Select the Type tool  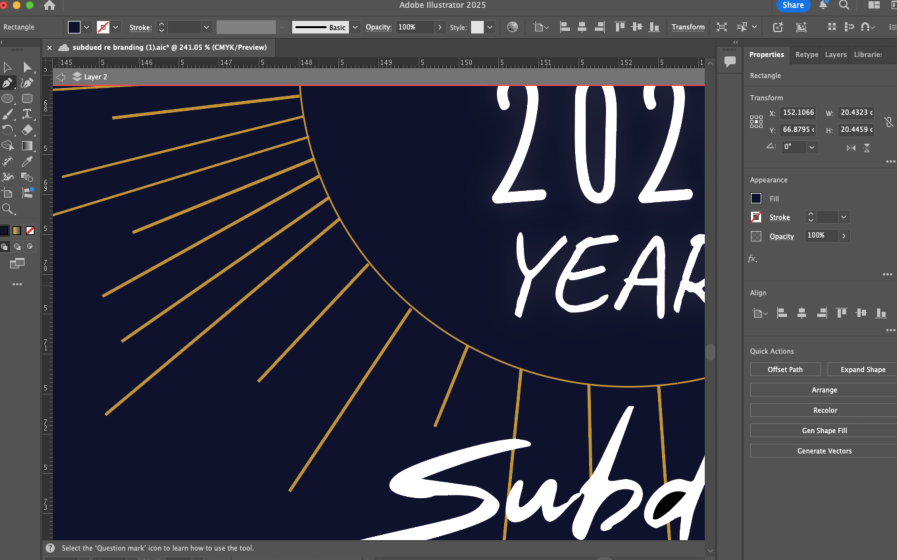[27, 114]
